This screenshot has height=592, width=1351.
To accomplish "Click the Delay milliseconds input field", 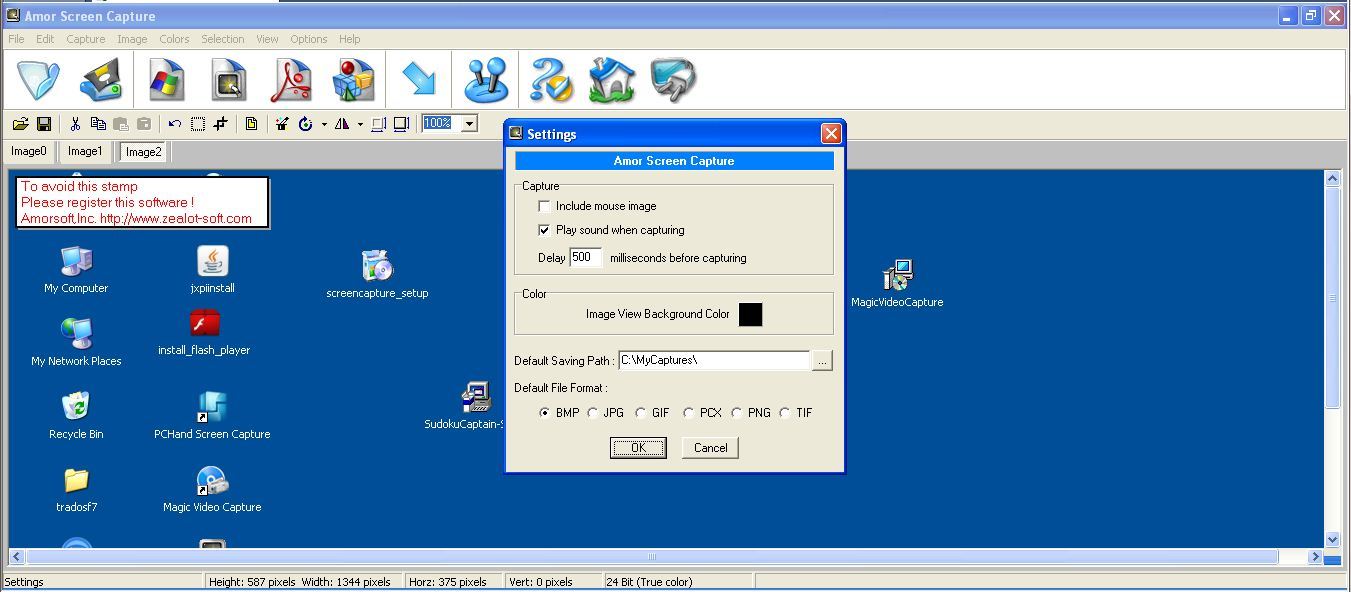I will pyautogui.click(x=585, y=258).
